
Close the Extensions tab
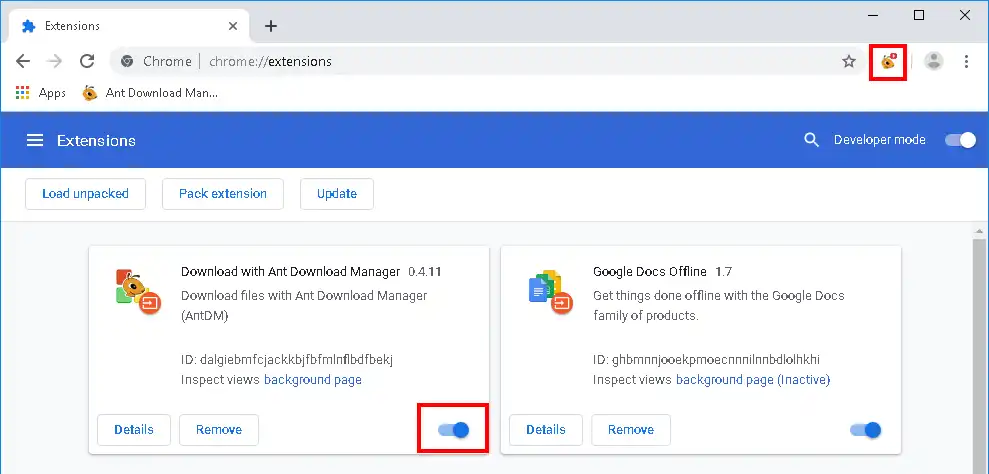click(x=233, y=26)
